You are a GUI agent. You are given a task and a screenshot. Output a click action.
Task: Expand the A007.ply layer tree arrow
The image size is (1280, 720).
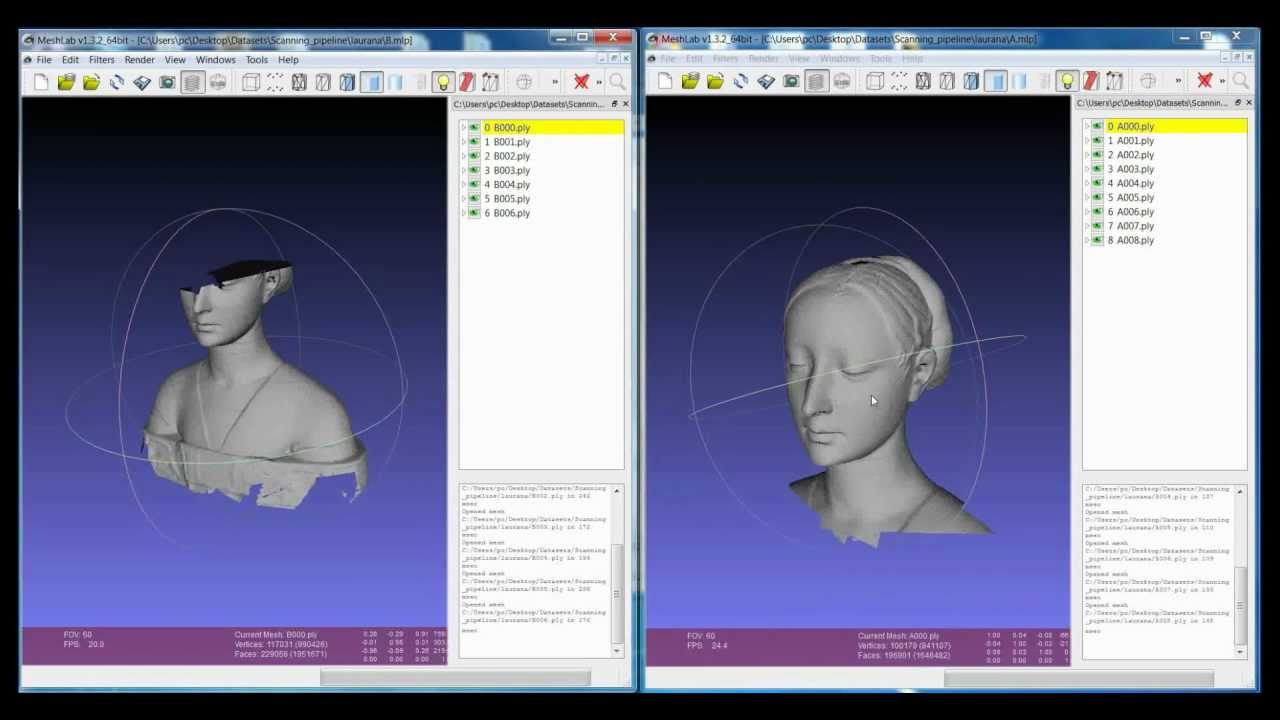(x=1088, y=226)
